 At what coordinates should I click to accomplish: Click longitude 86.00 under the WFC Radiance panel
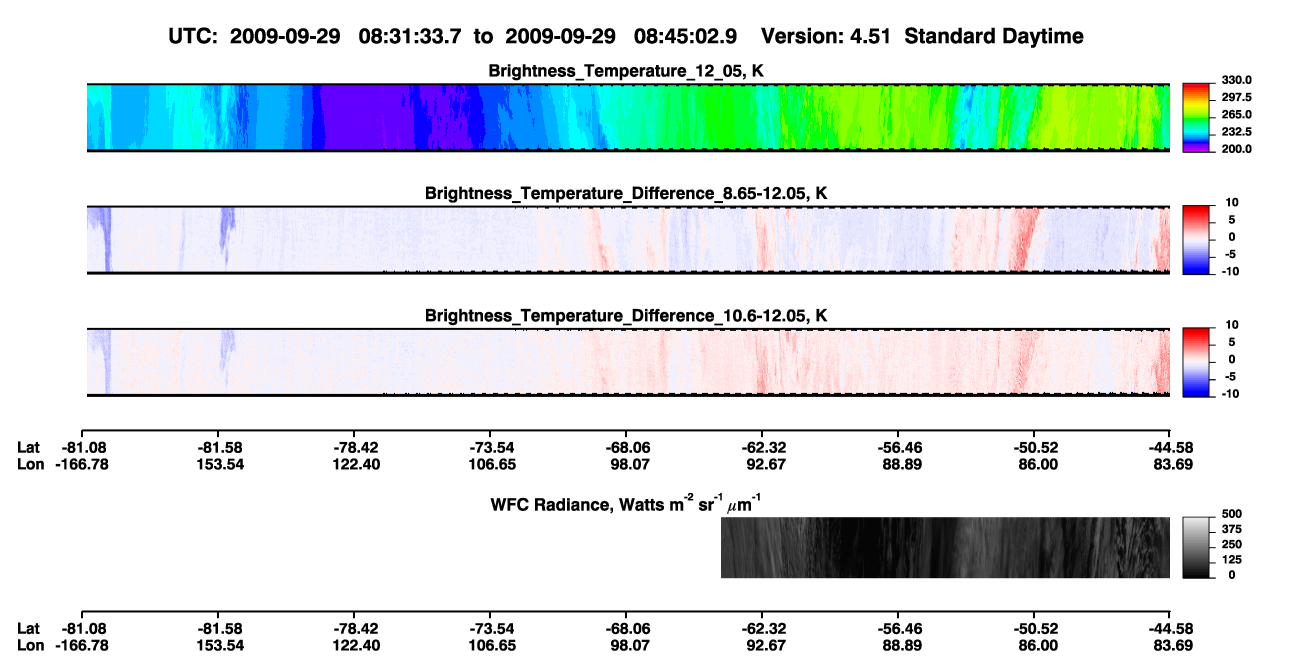click(x=1033, y=645)
